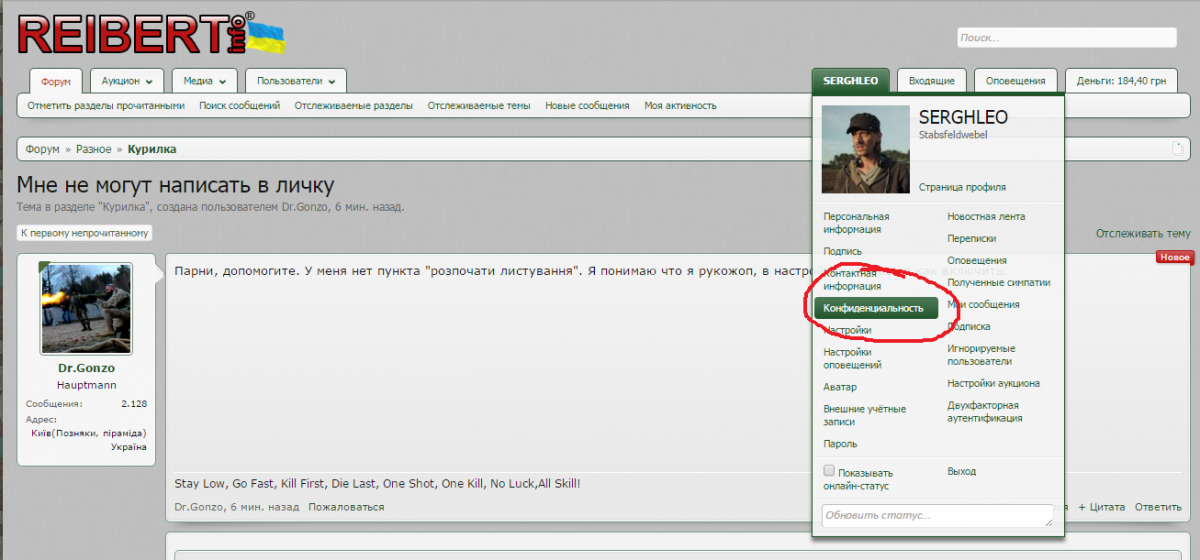This screenshot has height=560, width=1200.
Task: Click the Обновить статус text box
Action: (x=937, y=515)
